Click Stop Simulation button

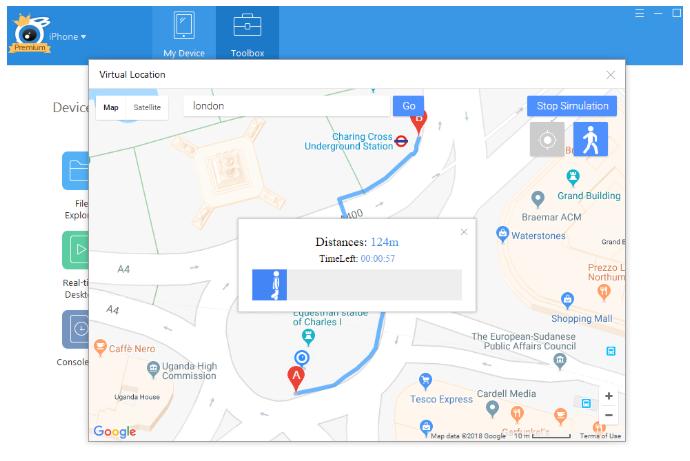pos(572,106)
